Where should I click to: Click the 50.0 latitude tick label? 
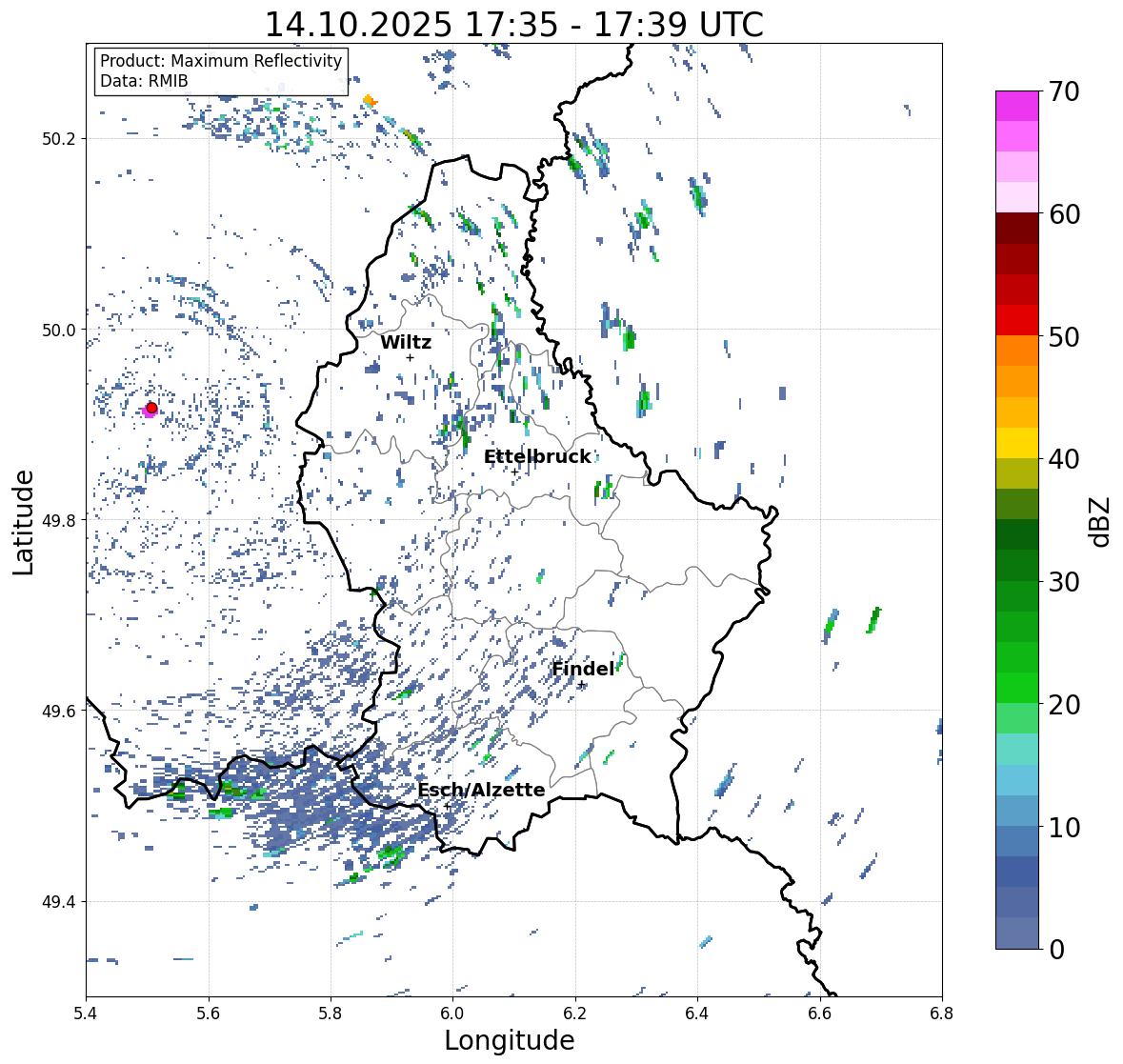(x=60, y=331)
